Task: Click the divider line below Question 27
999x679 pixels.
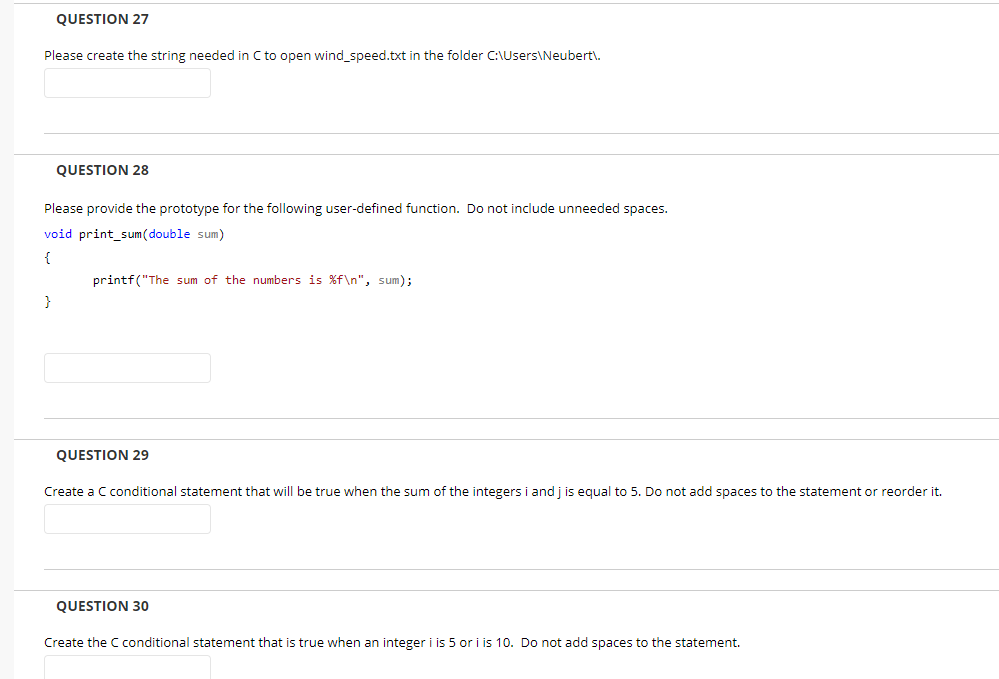Action: tap(521, 131)
